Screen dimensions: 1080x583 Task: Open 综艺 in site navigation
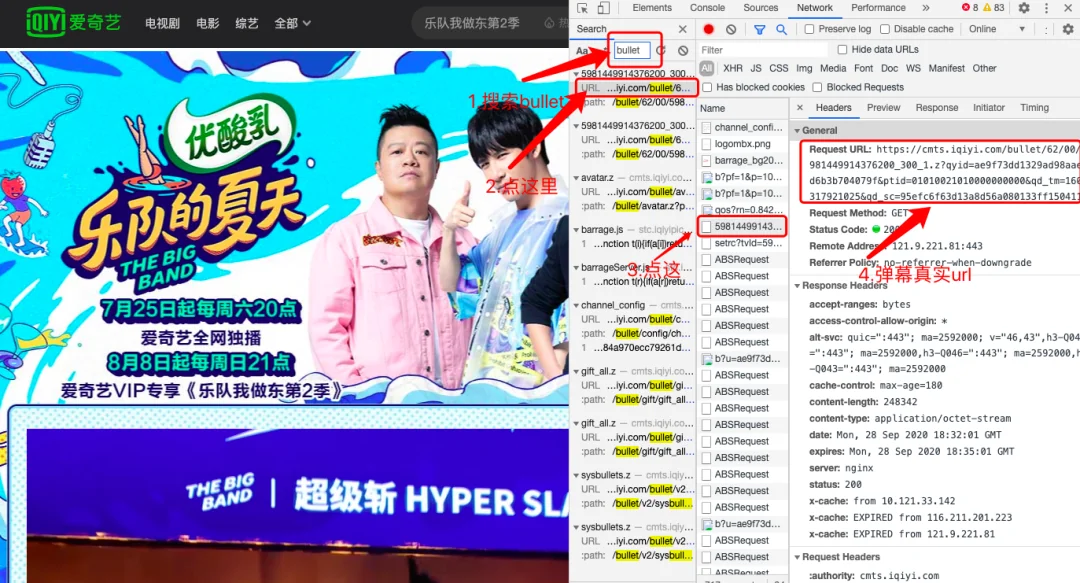[247, 23]
